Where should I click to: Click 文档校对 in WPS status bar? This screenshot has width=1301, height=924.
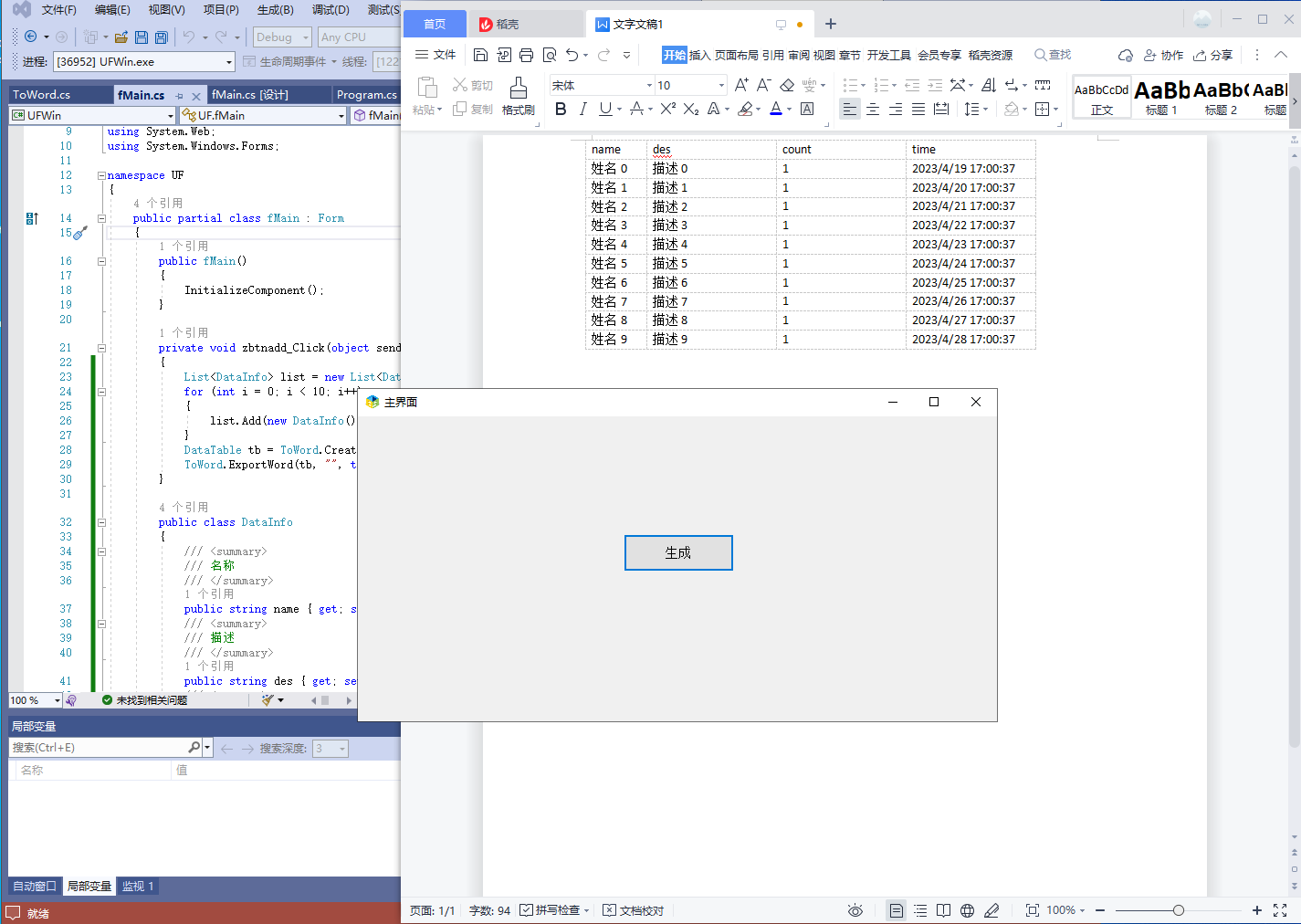(x=634, y=910)
